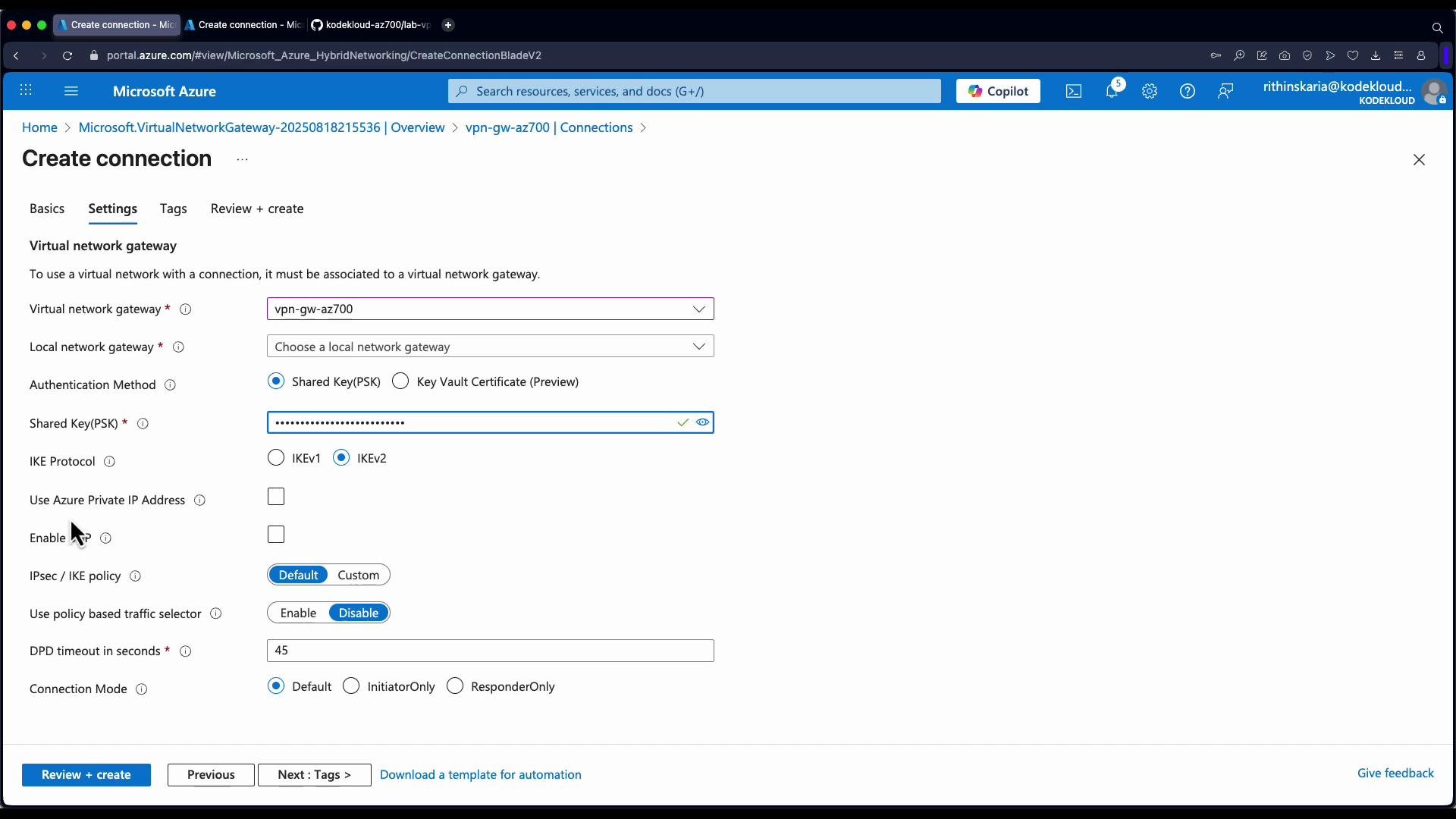Close the Create connection blade
Image resolution: width=1456 pixels, height=819 pixels.
(x=1419, y=160)
